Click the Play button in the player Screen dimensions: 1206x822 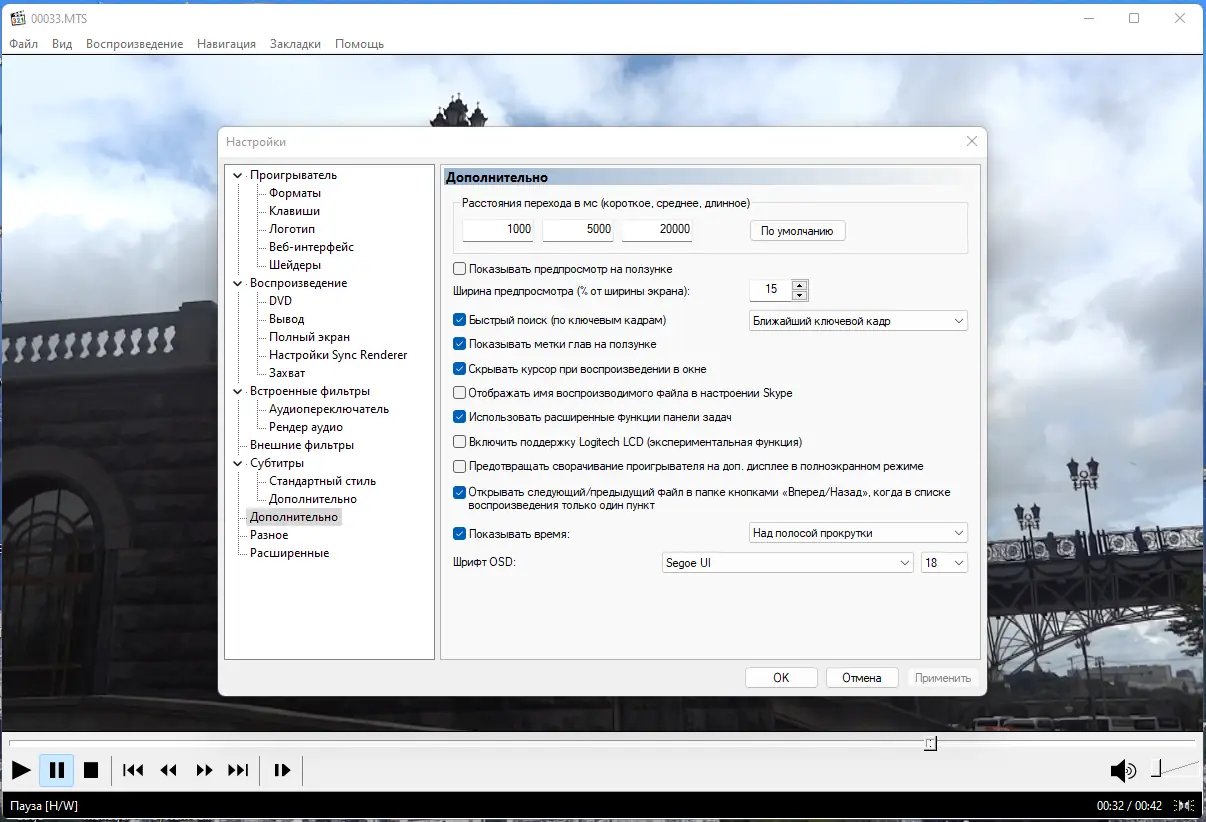point(20,770)
